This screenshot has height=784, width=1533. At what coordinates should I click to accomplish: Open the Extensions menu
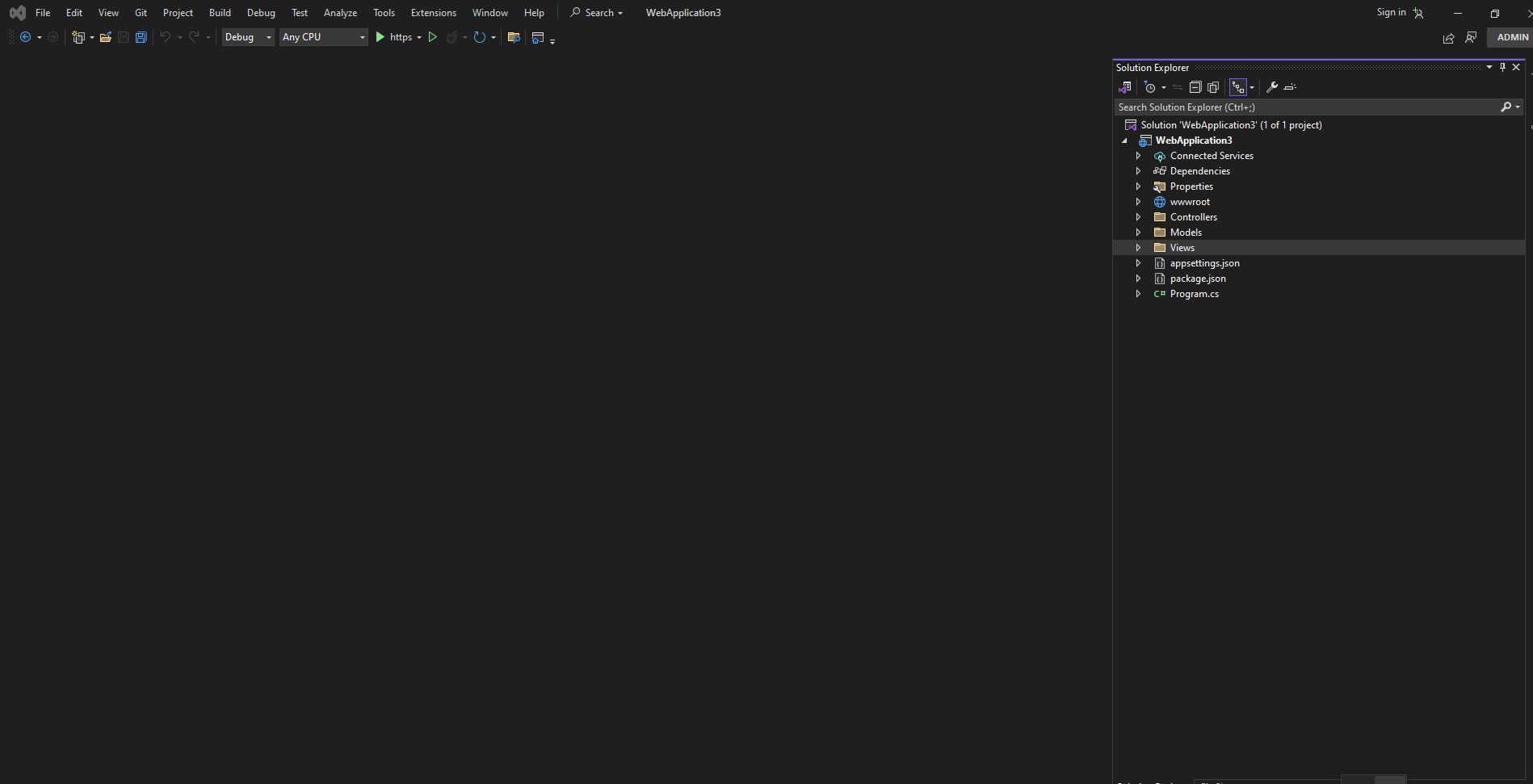(433, 13)
